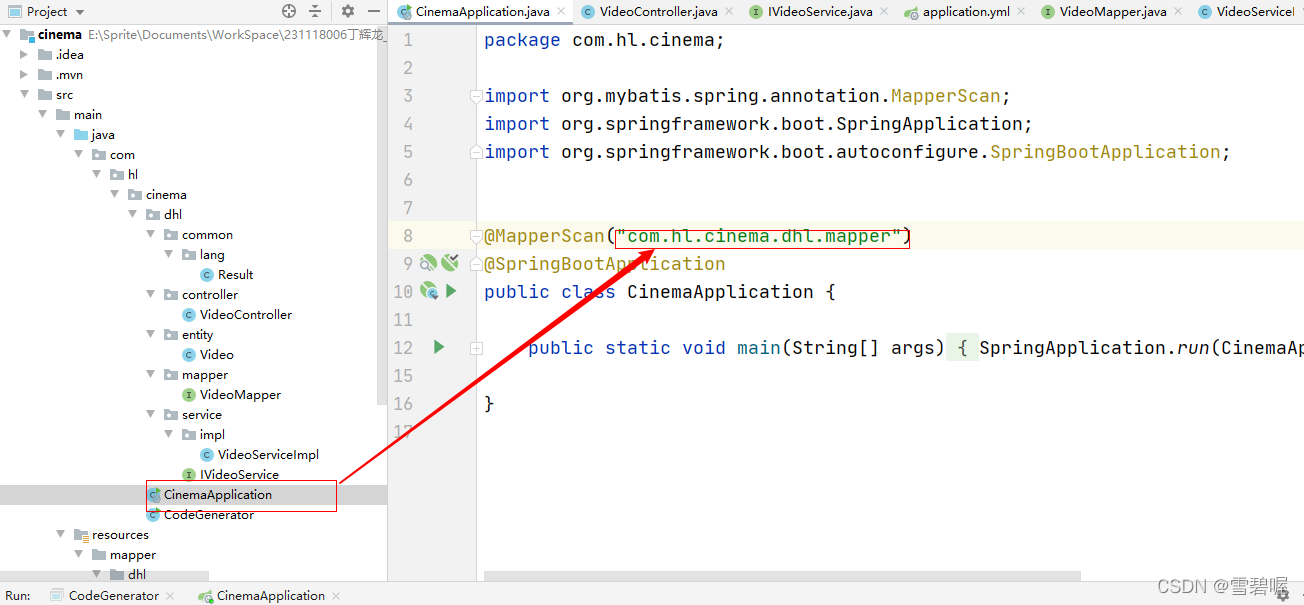
Task: Click the Project tree vertical scrollbar
Action: pyautogui.click(x=382, y=215)
